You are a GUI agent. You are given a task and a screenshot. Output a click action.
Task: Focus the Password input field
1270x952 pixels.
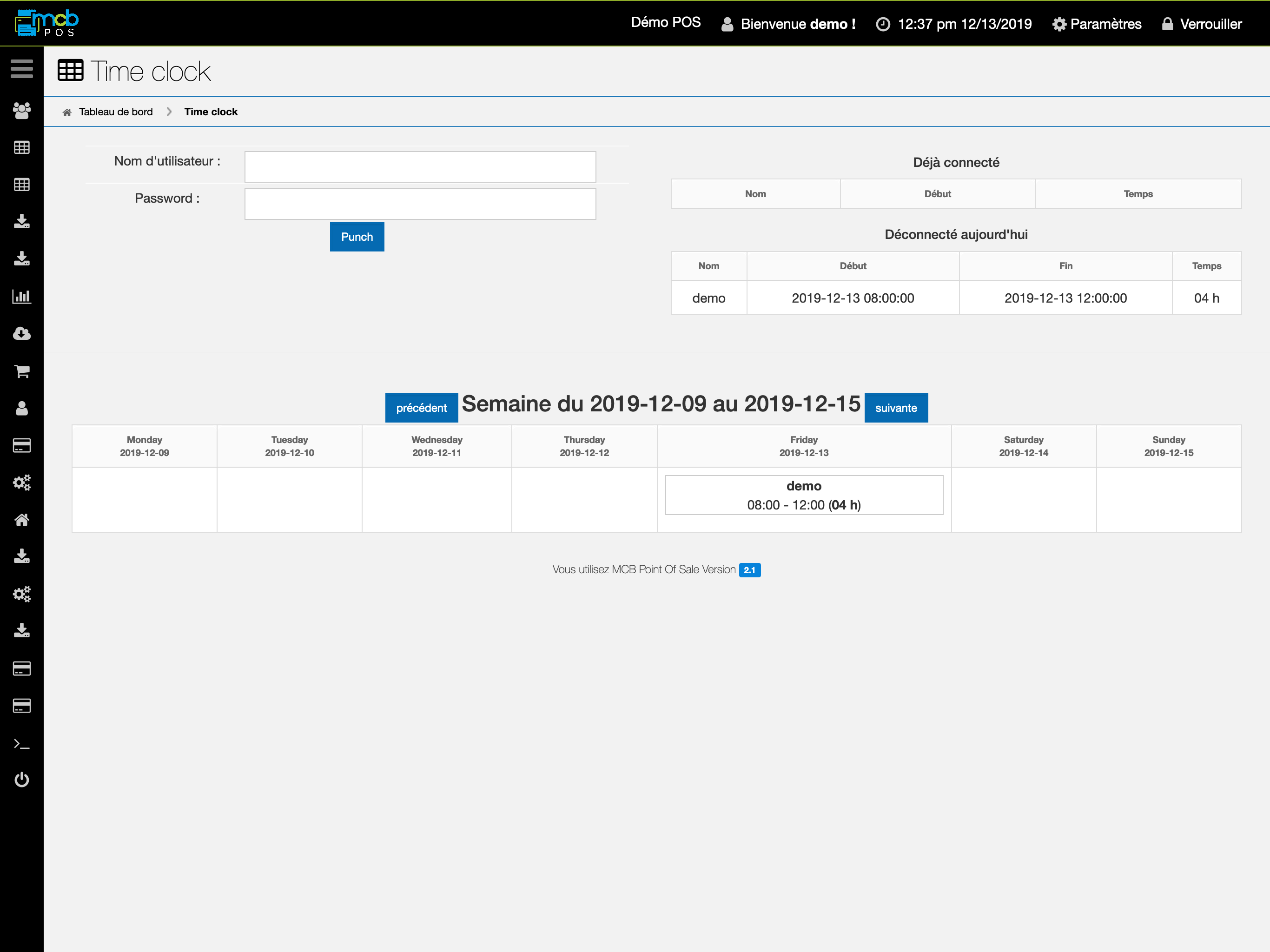(420, 204)
